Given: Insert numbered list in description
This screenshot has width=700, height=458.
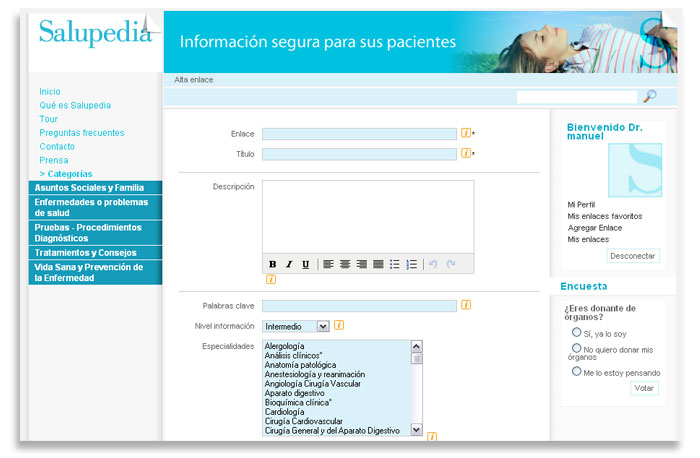Looking at the screenshot, I should click(412, 264).
